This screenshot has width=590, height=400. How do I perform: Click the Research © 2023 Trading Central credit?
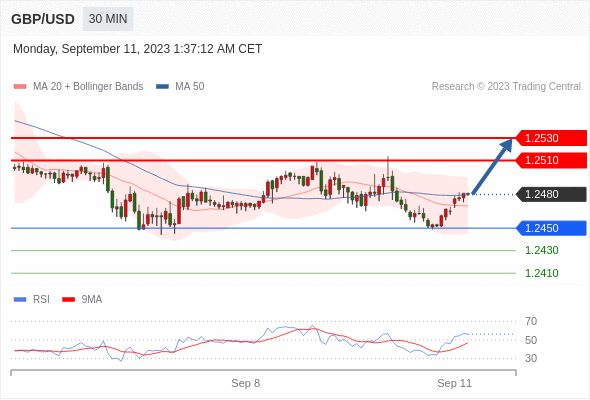(x=506, y=87)
